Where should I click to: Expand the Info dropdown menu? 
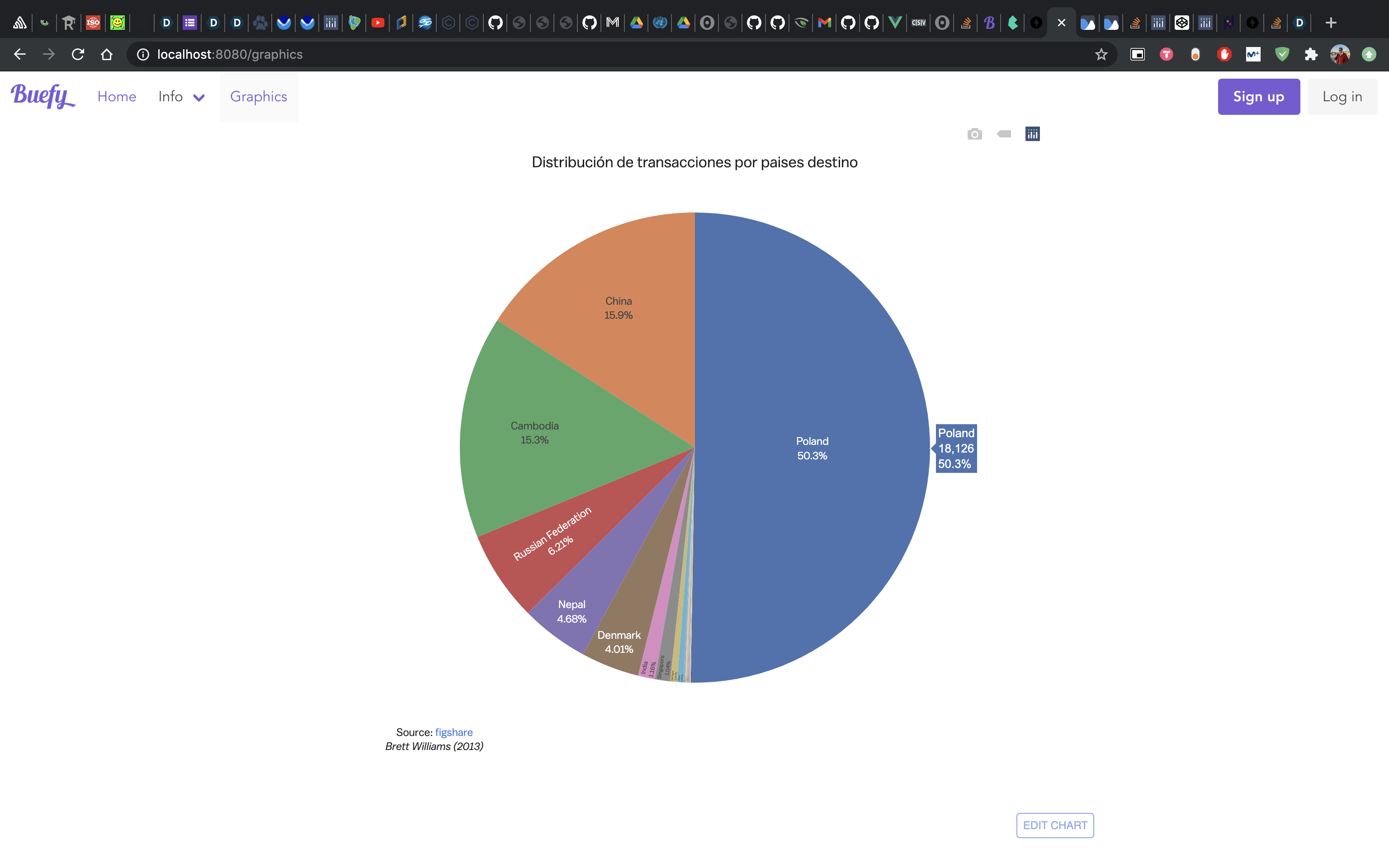coord(181,97)
